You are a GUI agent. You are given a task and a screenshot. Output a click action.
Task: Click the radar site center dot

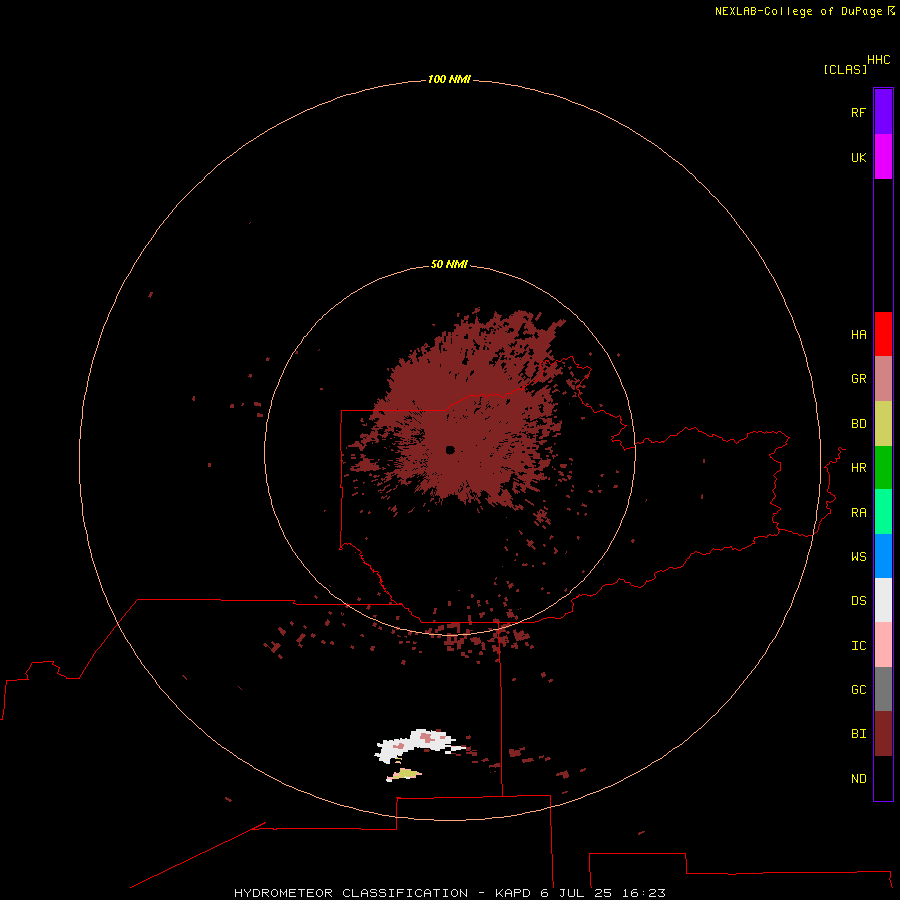[x=451, y=450]
